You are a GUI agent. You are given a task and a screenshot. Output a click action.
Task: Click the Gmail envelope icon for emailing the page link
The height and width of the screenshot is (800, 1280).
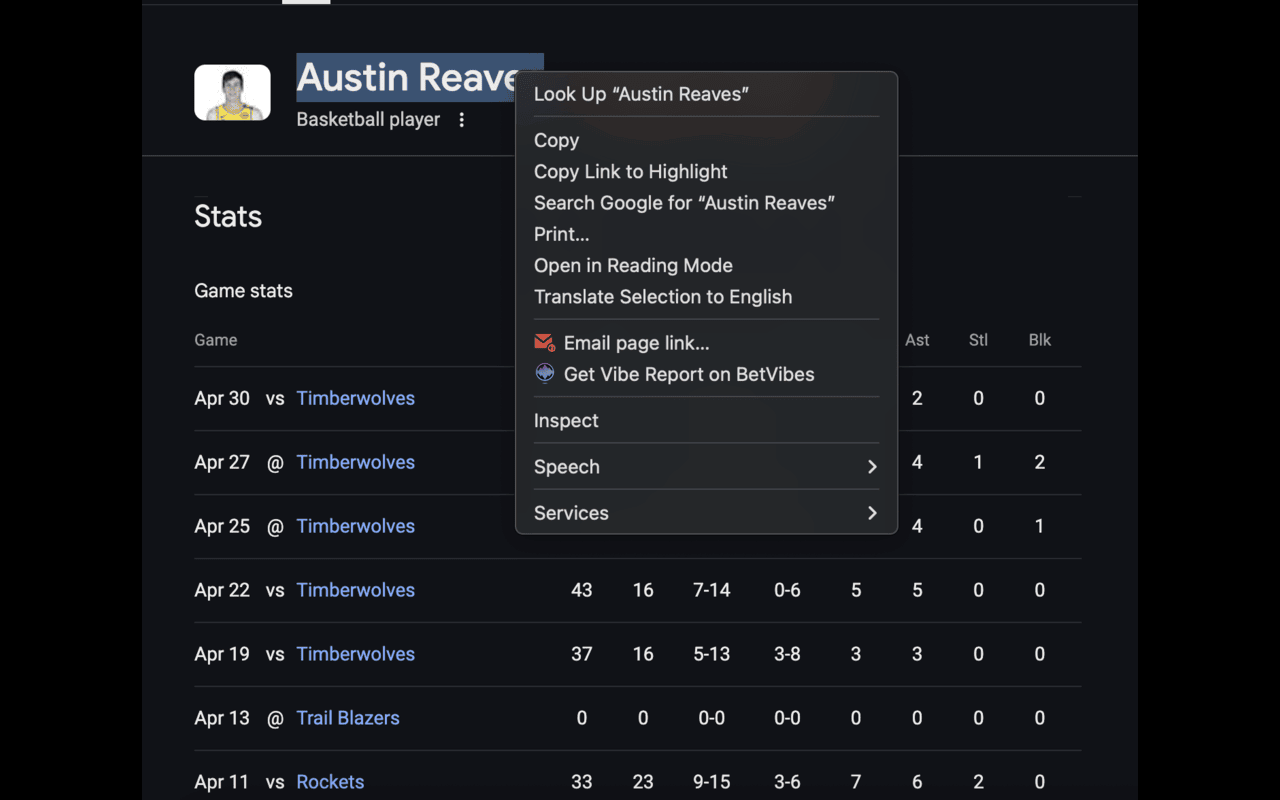tap(544, 343)
